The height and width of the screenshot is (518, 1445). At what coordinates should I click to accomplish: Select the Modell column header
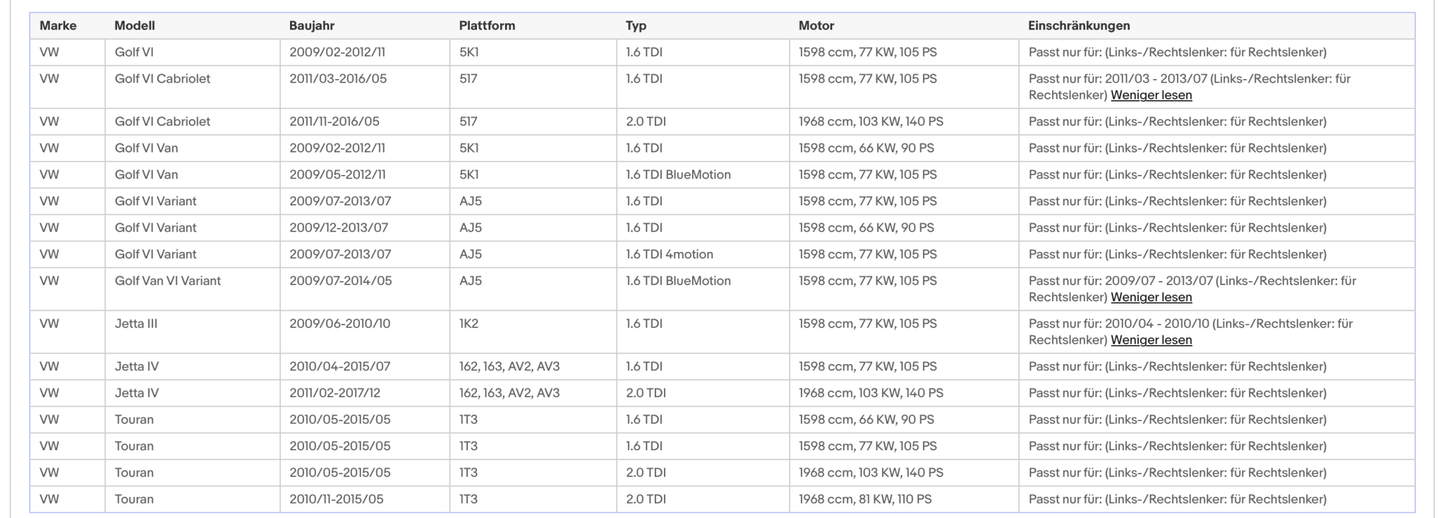point(135,26)
